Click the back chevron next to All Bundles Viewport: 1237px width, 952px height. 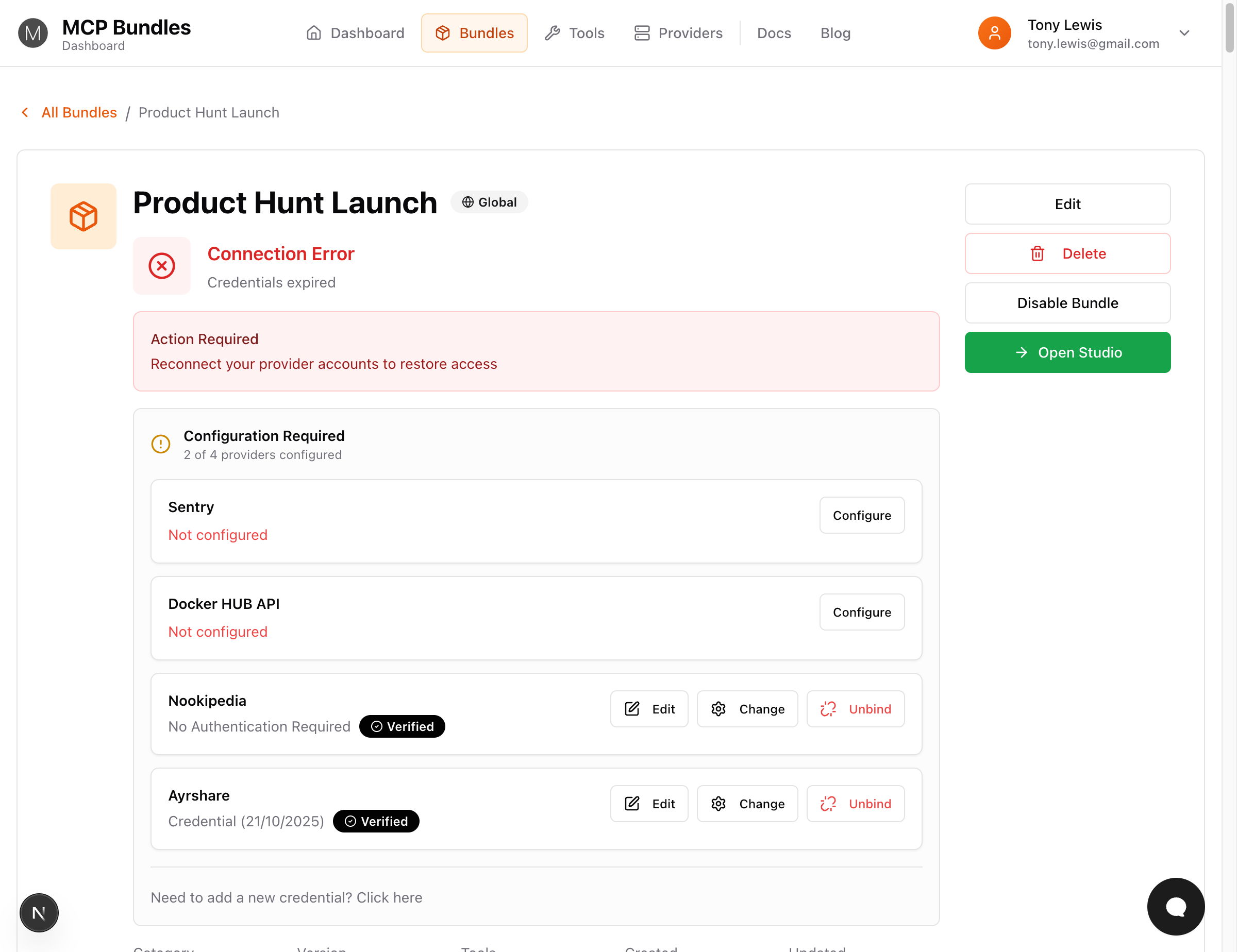pos(25,112)
